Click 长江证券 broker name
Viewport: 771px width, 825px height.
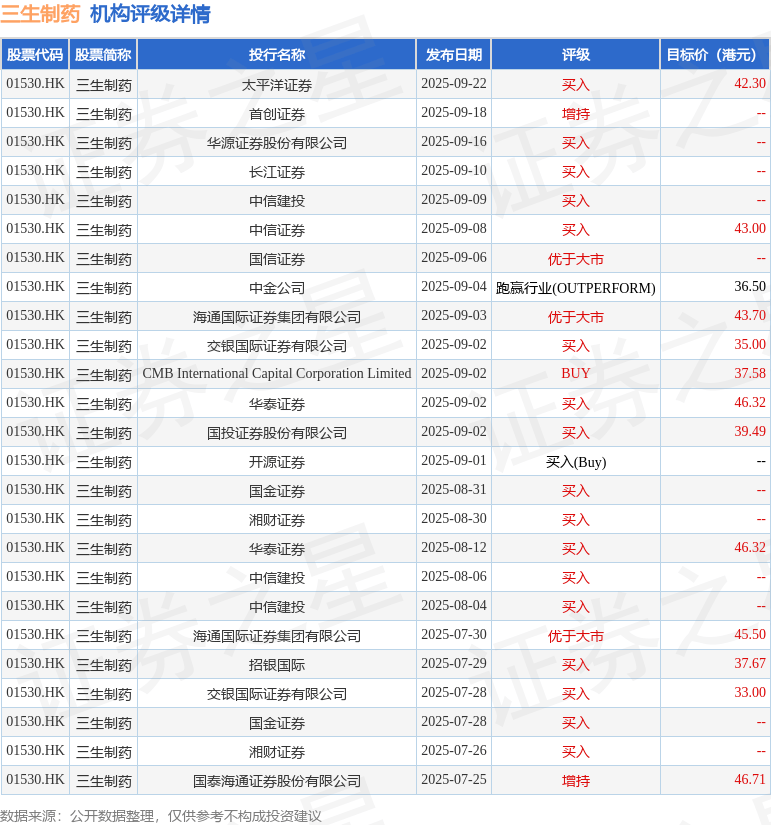point(277,172)
